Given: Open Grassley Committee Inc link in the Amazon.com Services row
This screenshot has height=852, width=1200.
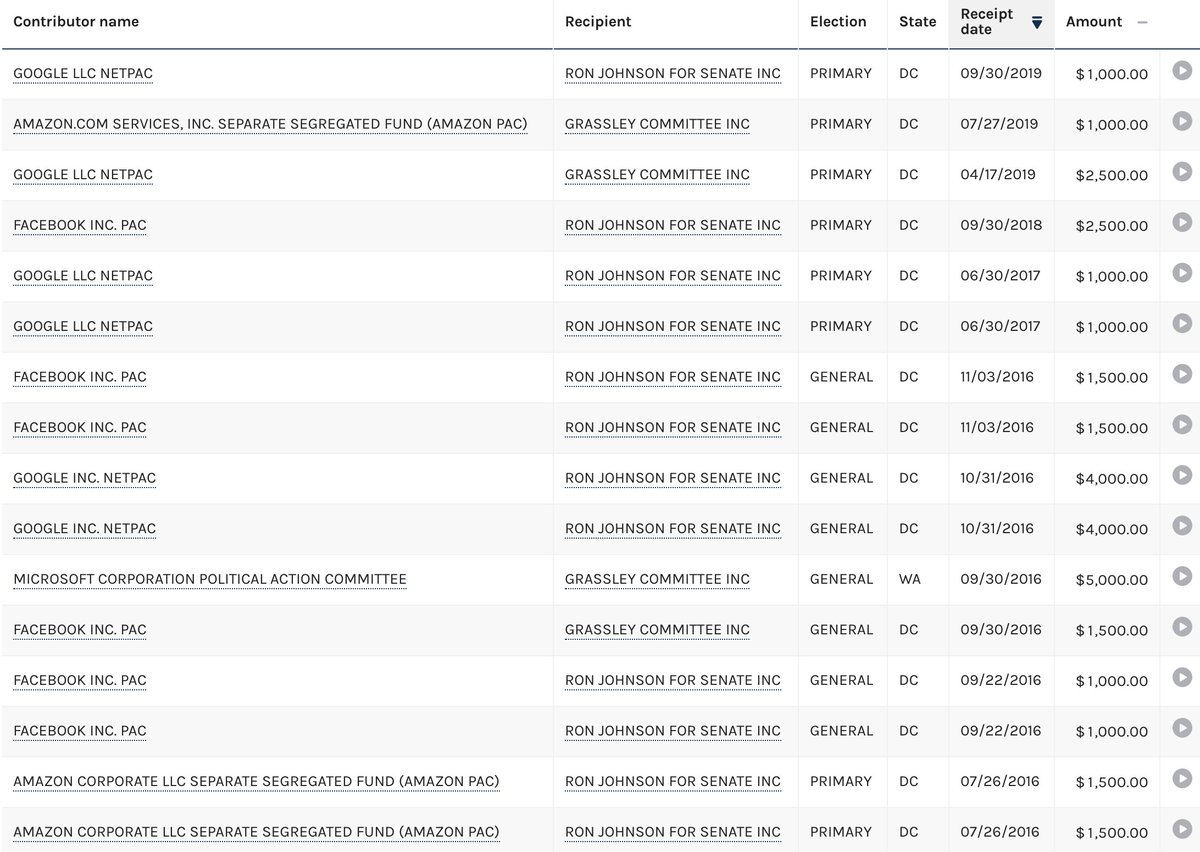Looking at the screenshot, I should [x=657, y=124].
